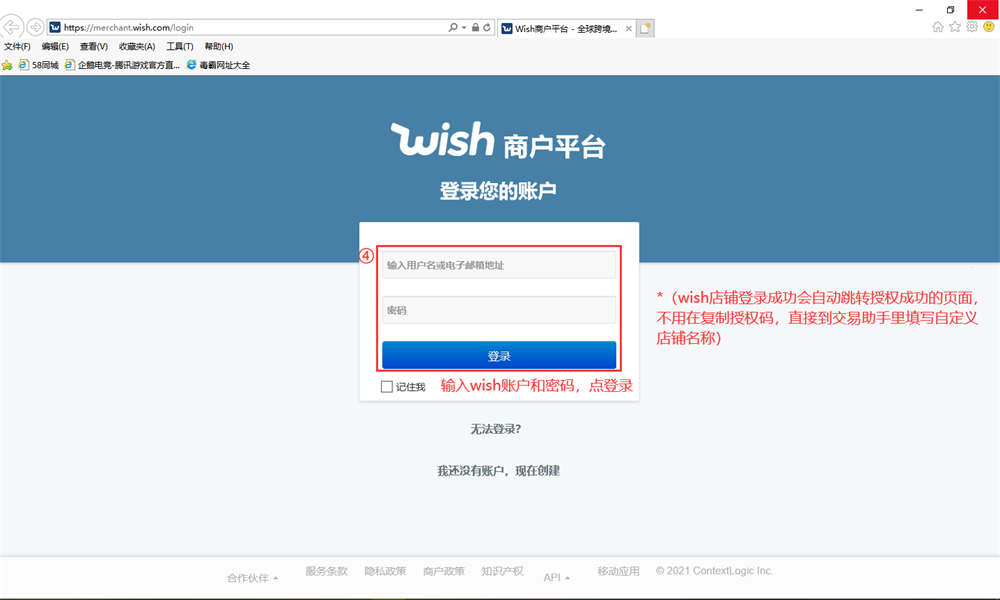
Task: Expand the API footer dropdown
Action: coord(556,578)
